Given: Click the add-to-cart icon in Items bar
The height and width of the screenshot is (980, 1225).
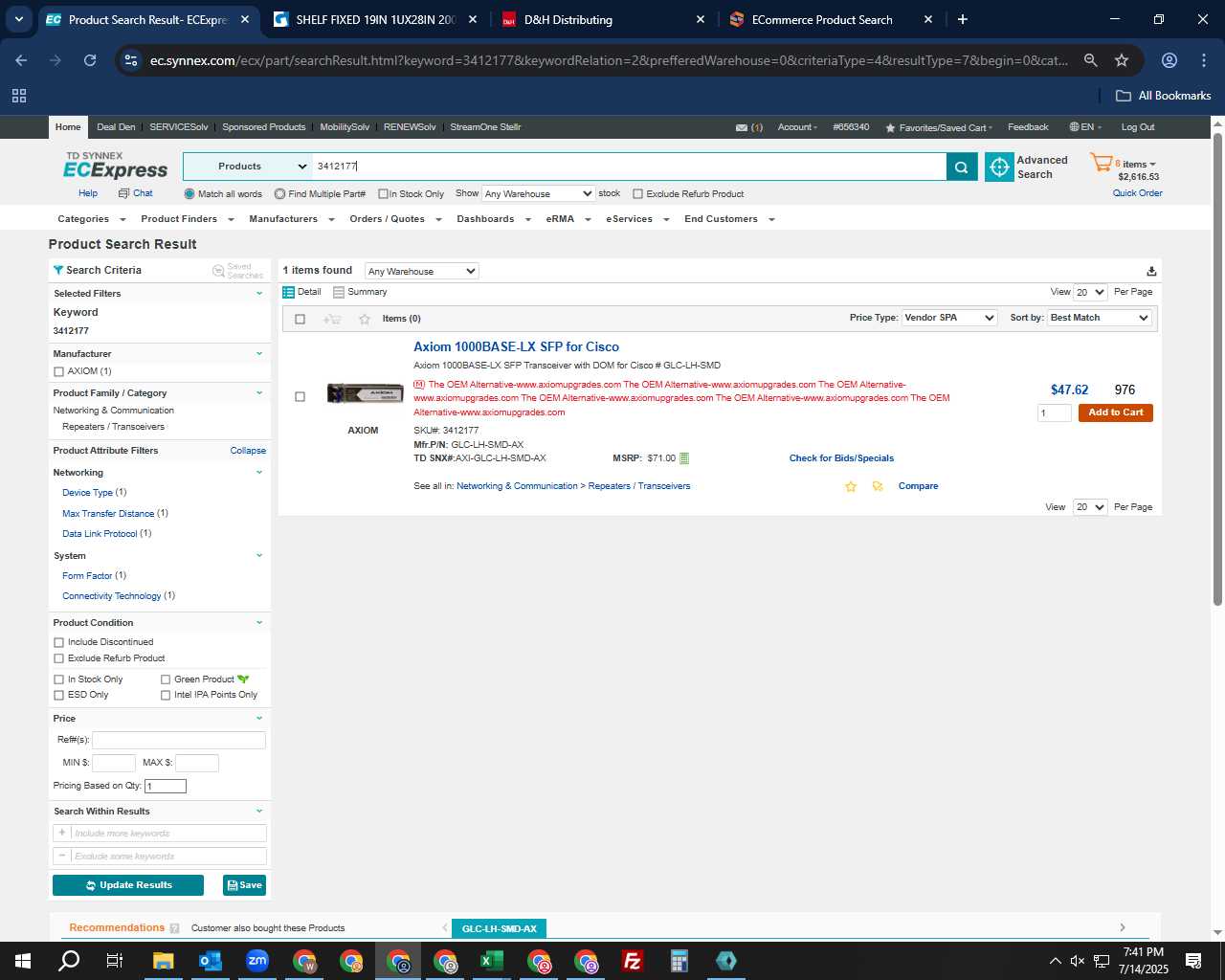Looking at the screenshot, I should (332, 319).
